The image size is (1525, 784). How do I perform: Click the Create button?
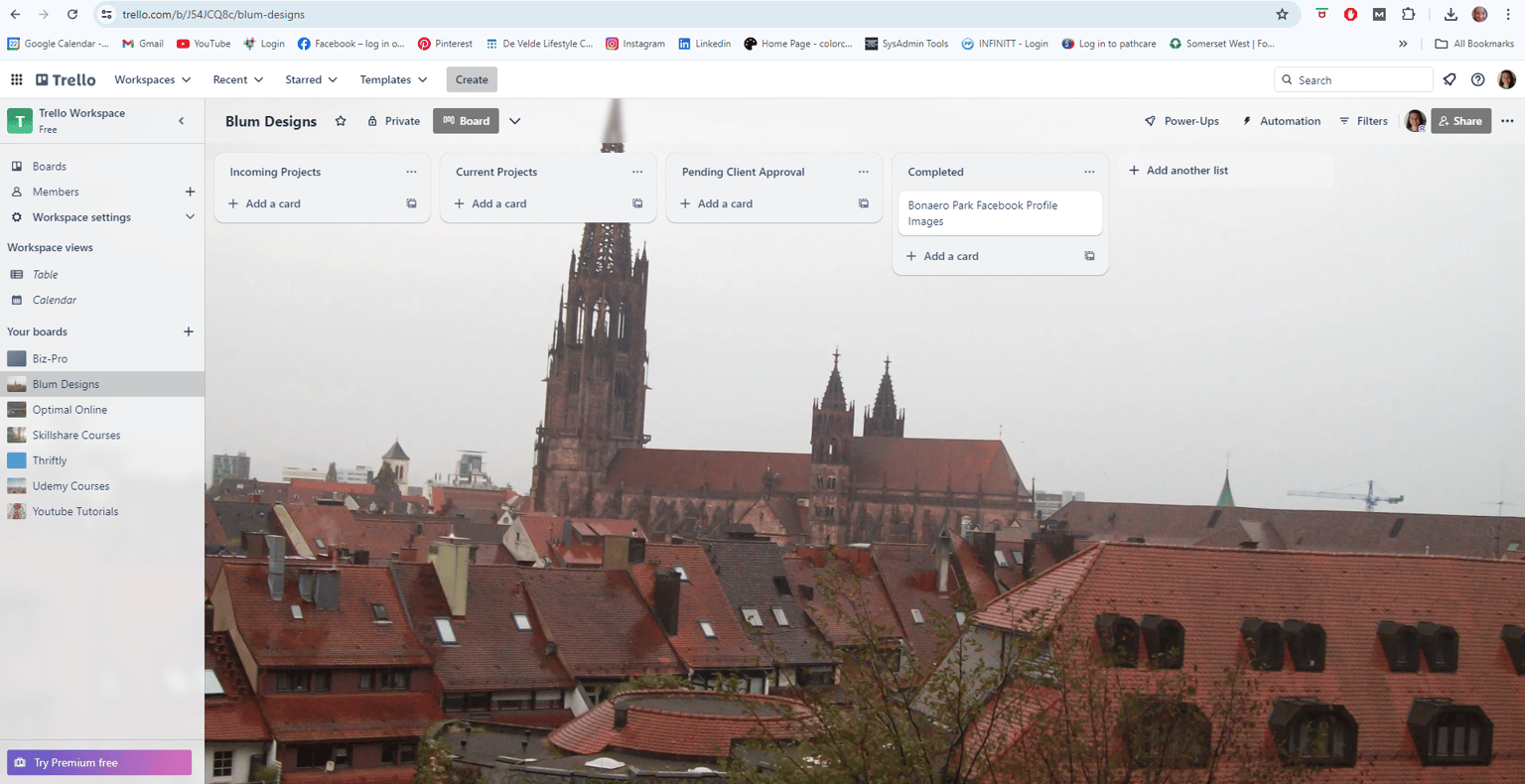click(472, 79)
